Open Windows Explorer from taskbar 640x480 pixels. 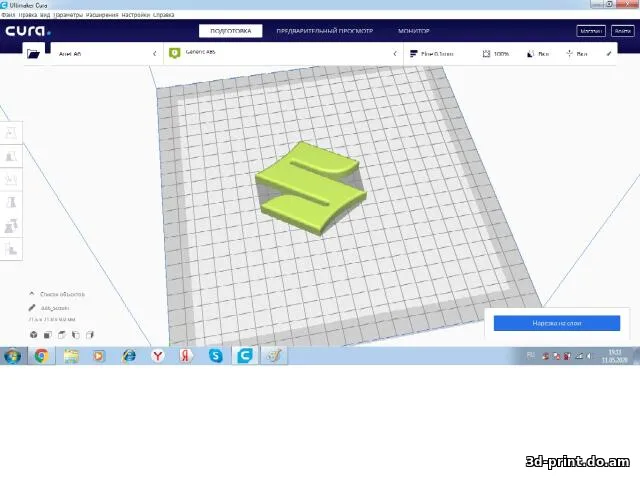pyautogui.click(x=71, y=356)
